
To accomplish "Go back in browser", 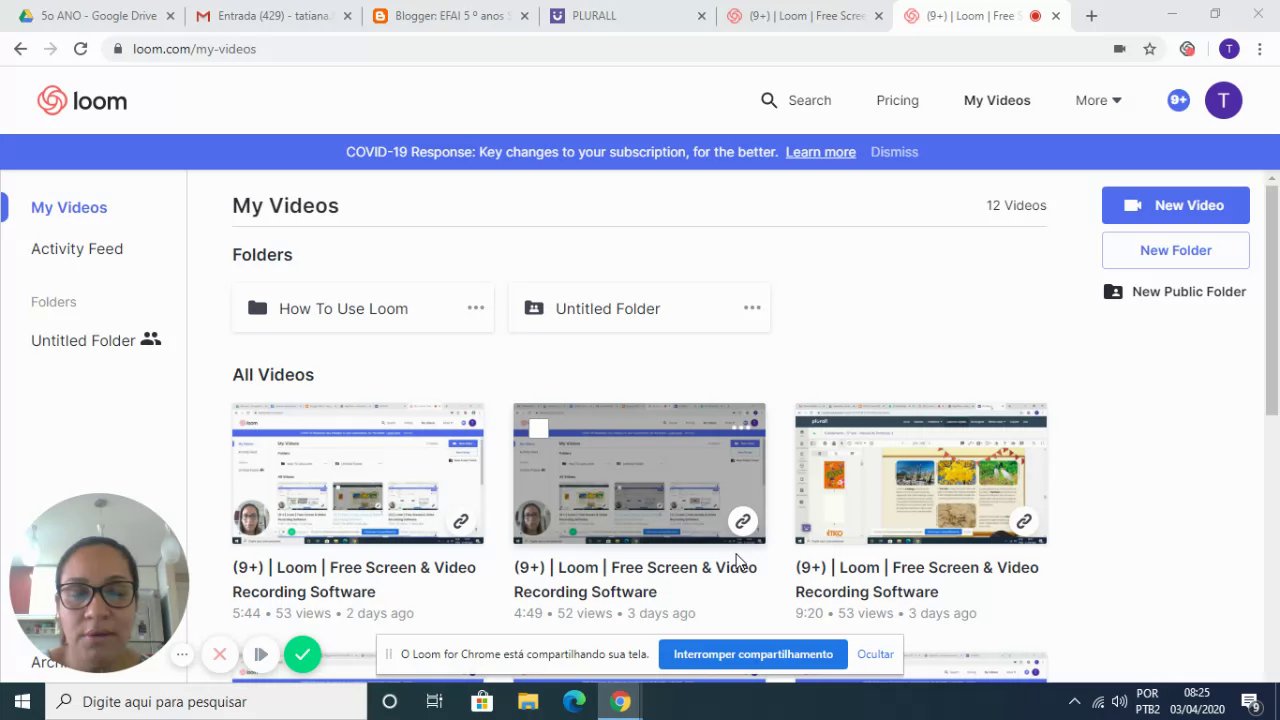I will (21, 49).
